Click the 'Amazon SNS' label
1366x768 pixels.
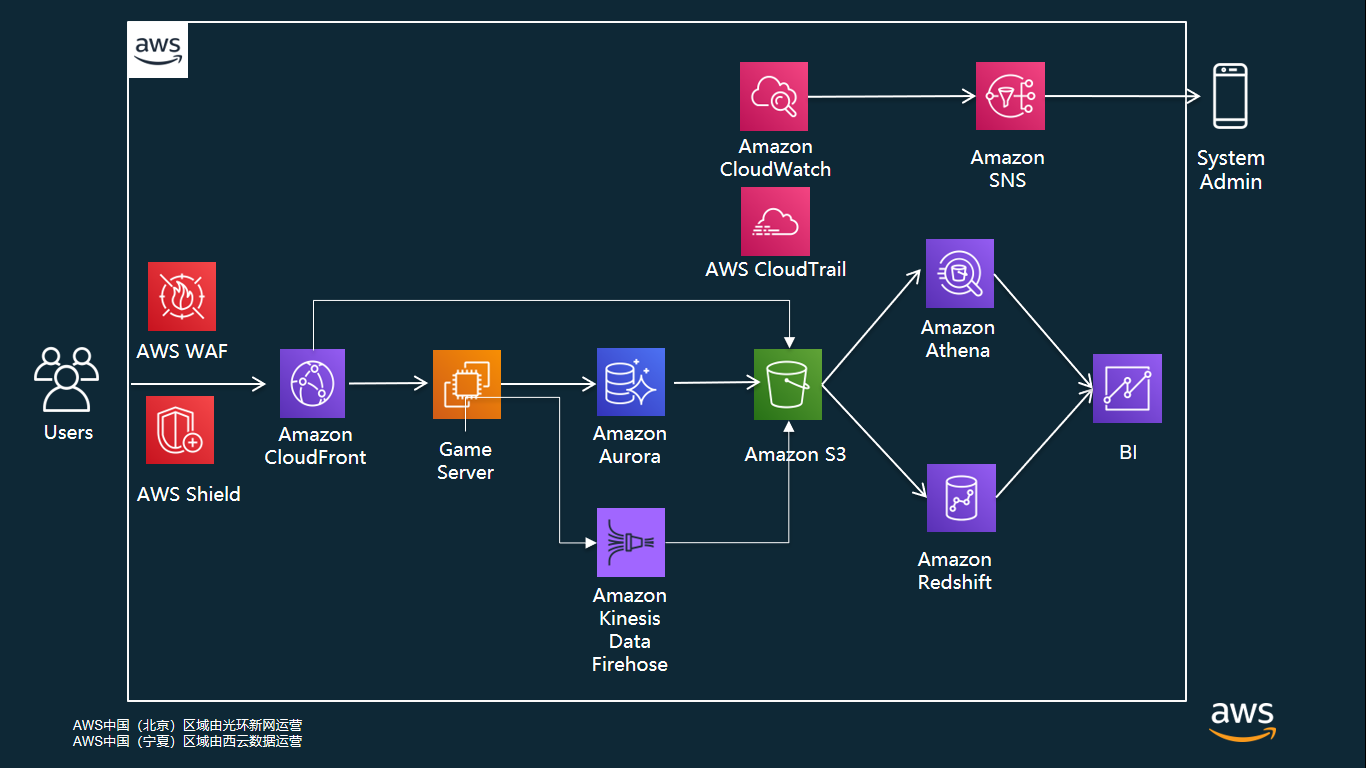pyautogui.click(x=1007, y=169)
